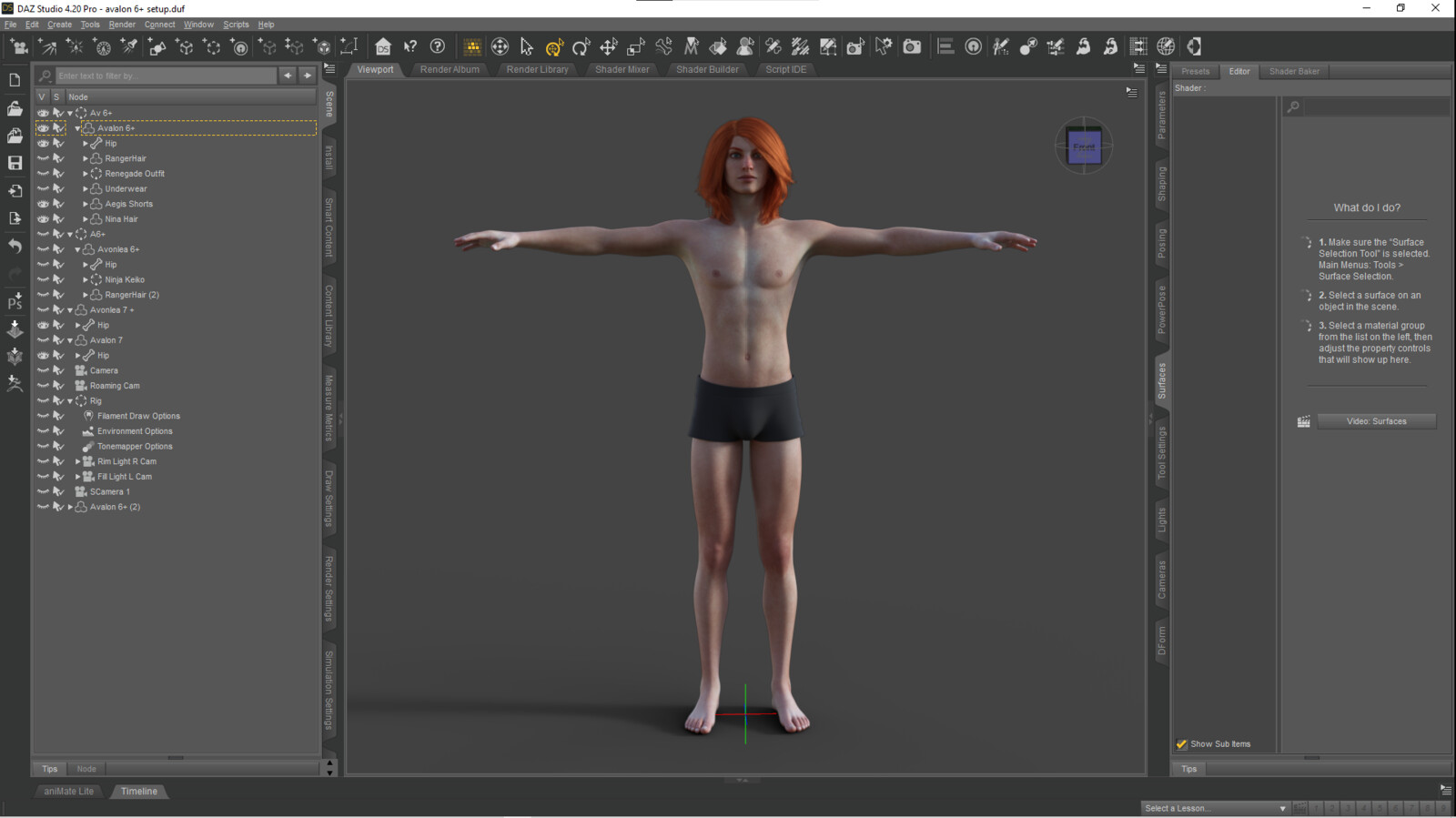Screen dimensions: 1456x818
Task: Click the Tips button under Surfaces pane
Action: (x=1189, y=769)
